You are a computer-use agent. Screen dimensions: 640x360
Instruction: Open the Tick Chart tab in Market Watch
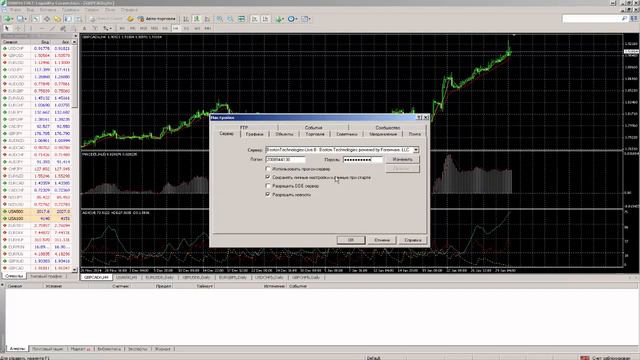46,276
